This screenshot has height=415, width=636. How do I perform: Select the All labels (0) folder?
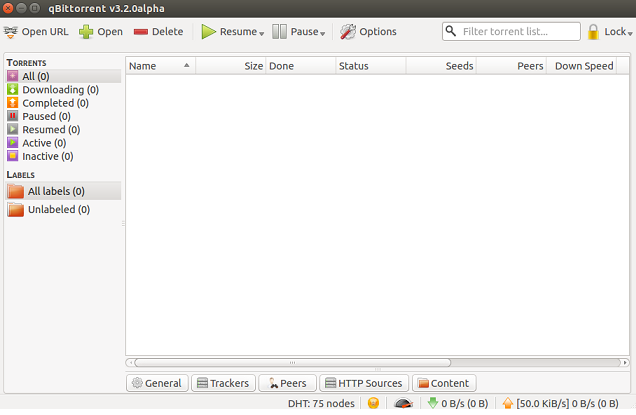point(63,191)
